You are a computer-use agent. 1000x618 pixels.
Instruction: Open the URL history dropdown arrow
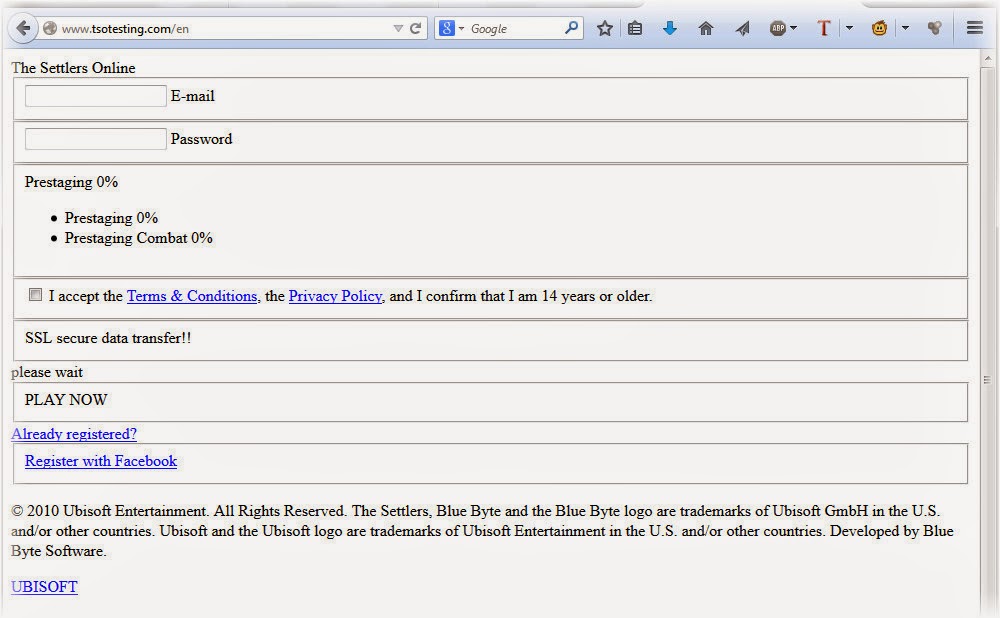click(x=398, y=29)
